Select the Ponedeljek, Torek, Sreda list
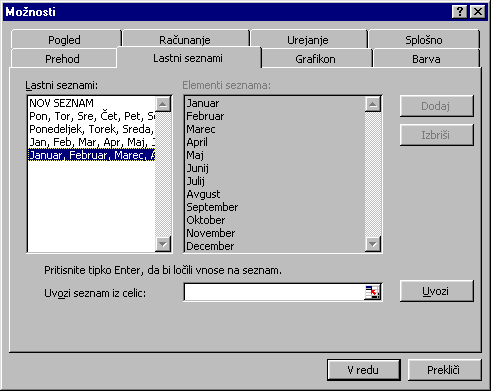The height and width of the screenshot is (391, 491). (91, 129)
